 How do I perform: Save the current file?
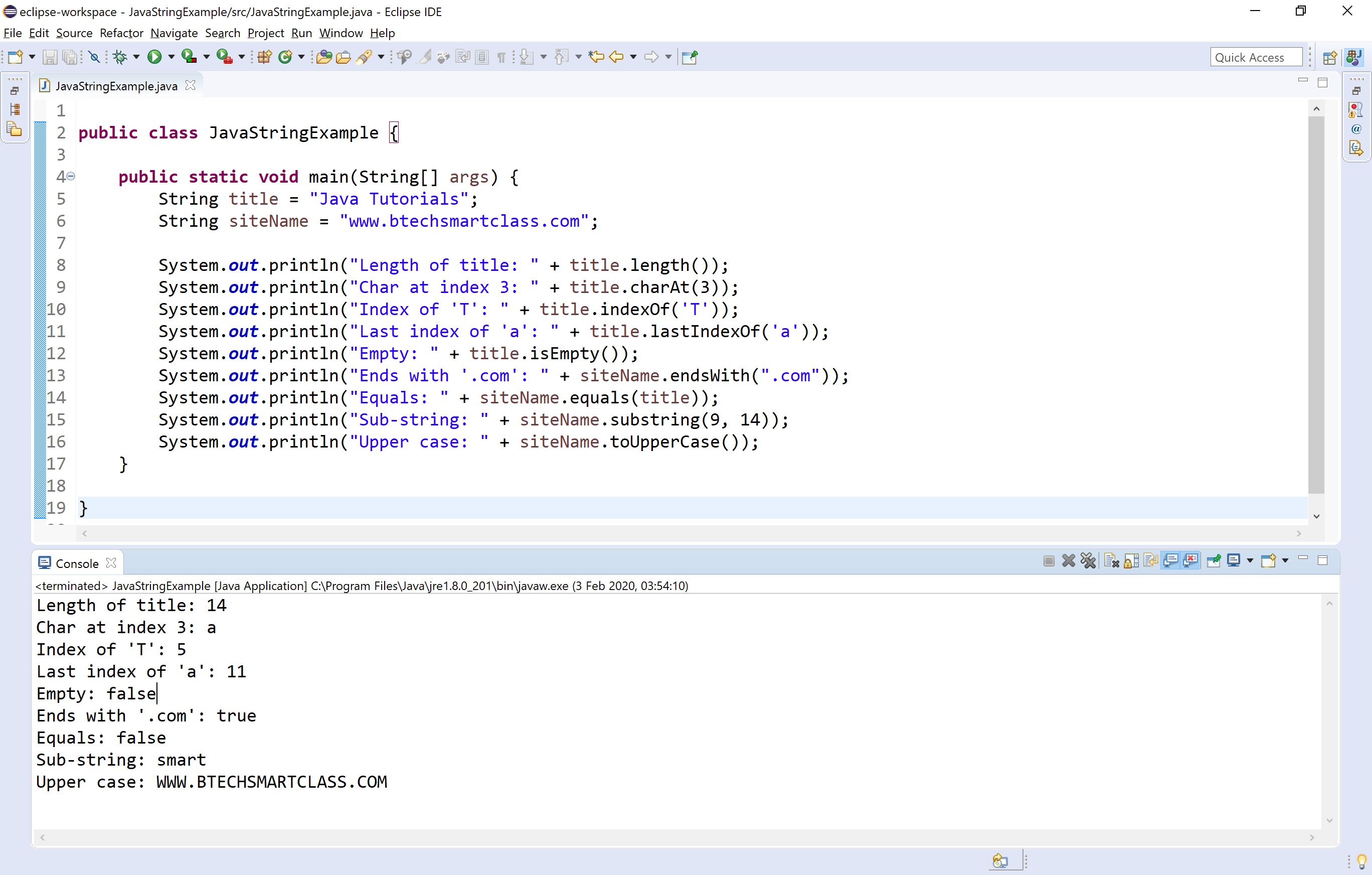point(50,57)
